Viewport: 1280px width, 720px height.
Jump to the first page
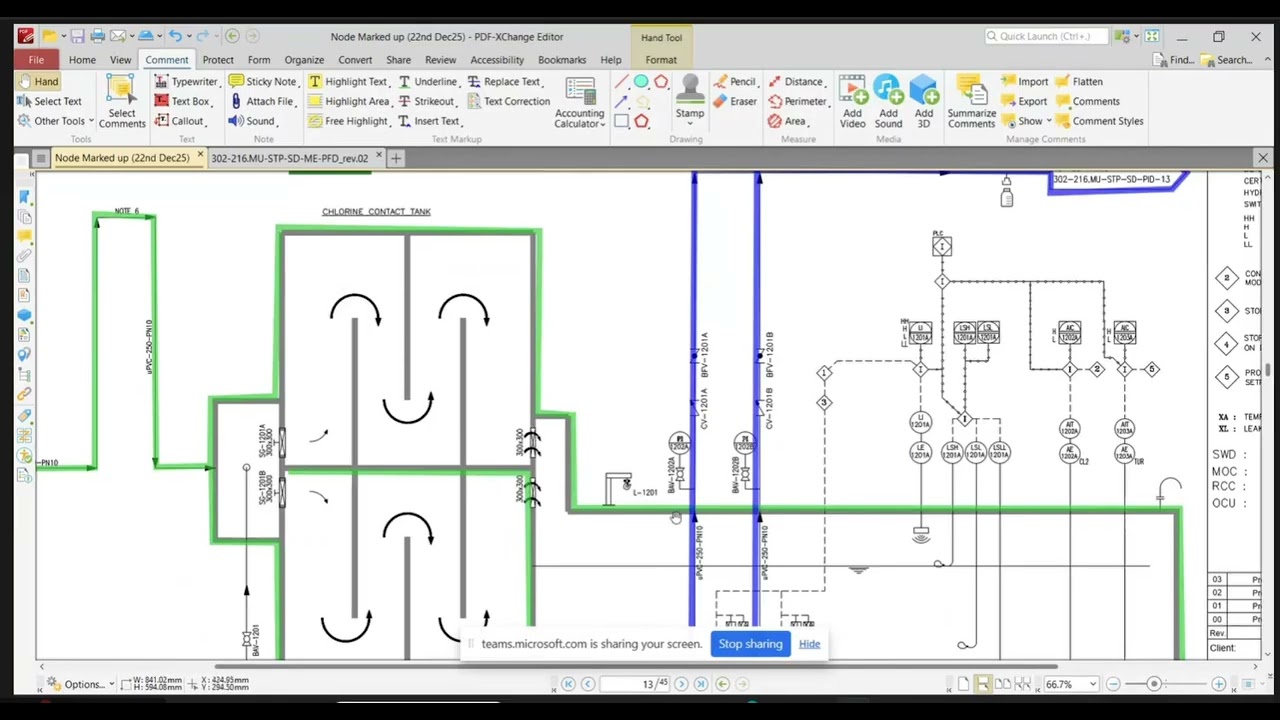pyautogui.click(x=568, y=684)
